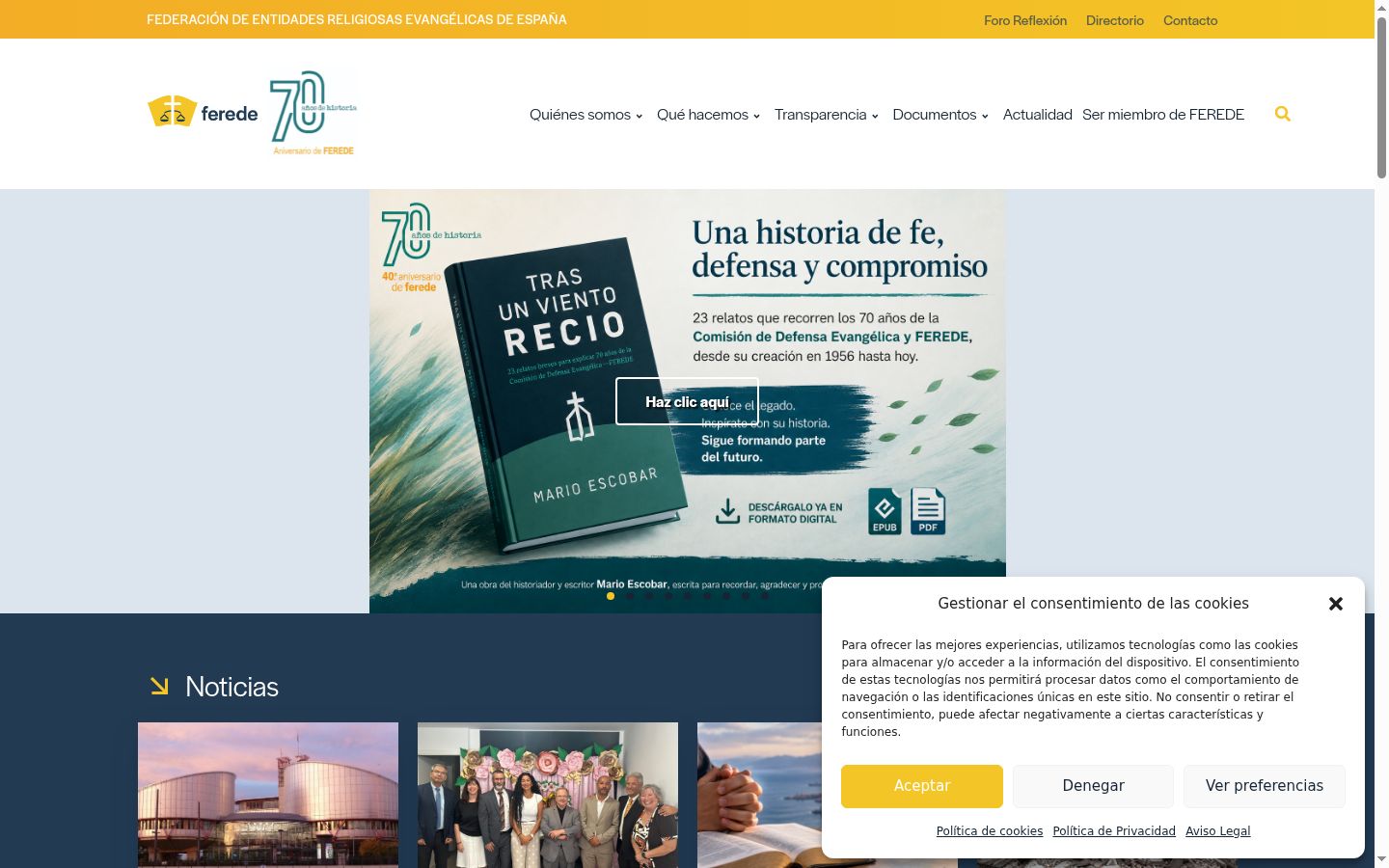Click the FEREDE logo in header
Viewport: 1389px width, 868px height.
[x=203, y=112]
